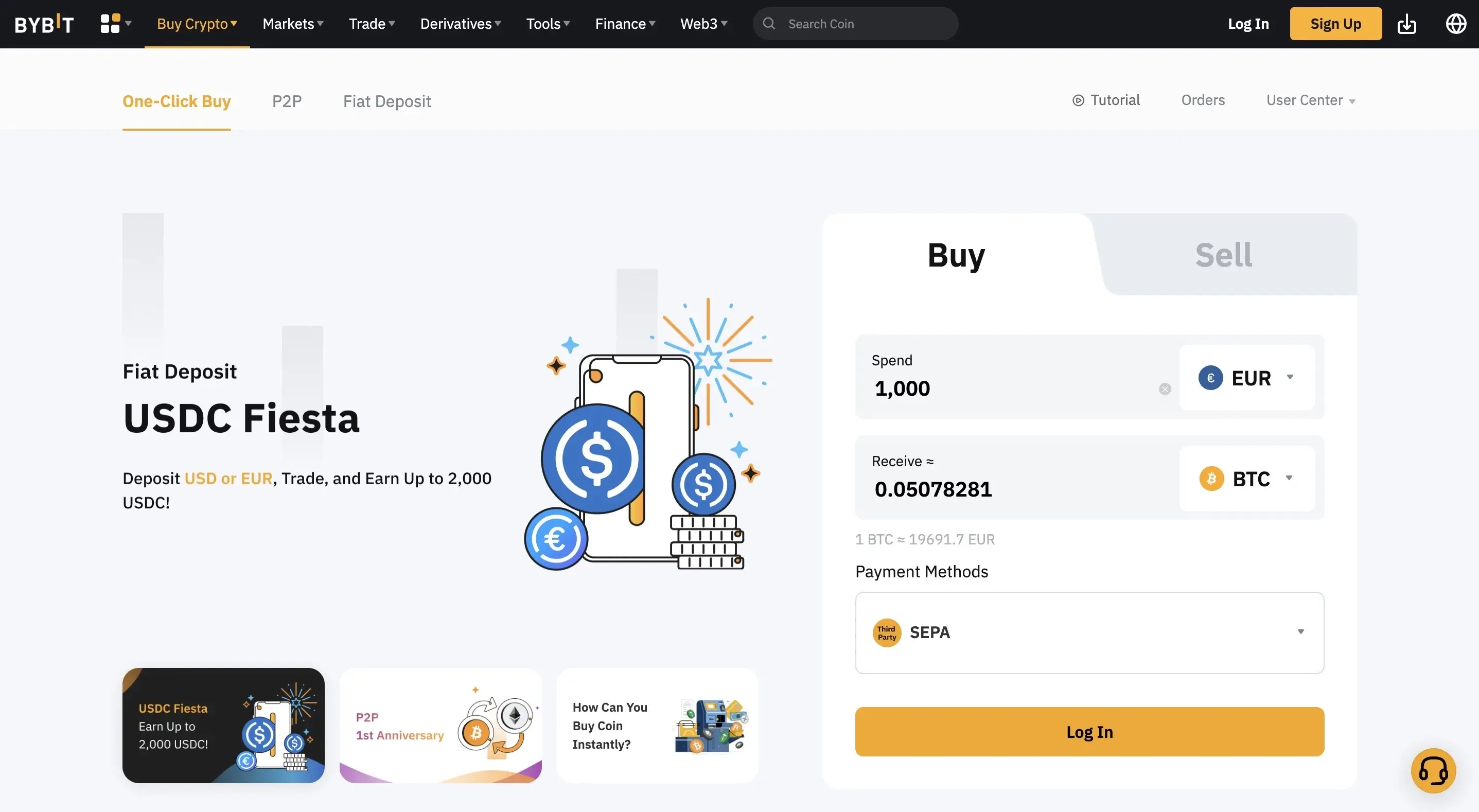Viewport: 1479px width, 812px height.
Task: Expand the EUR currency selector arrow
Action: 1290,377
